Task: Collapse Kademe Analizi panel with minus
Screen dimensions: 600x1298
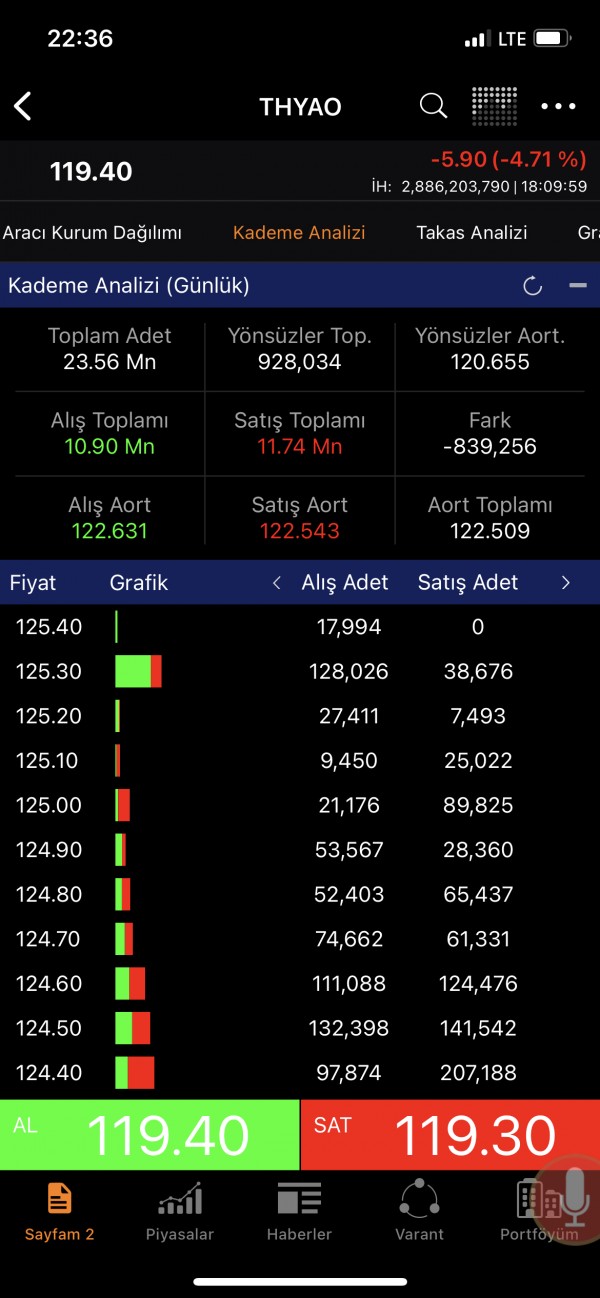Action: coord(578,286)
